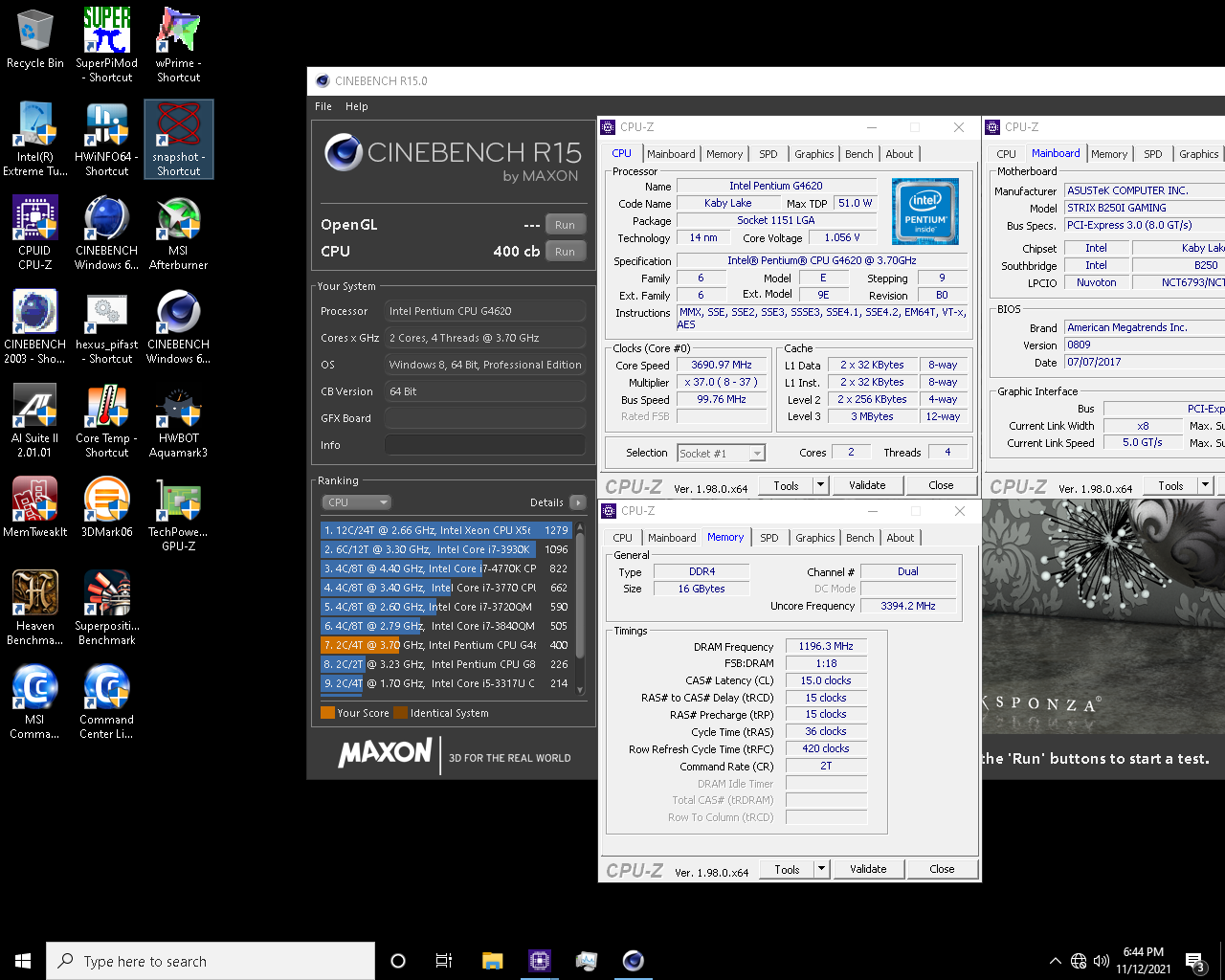Viewport: 1225px width, 980px height.
Task: Switch to CPU-Z taskbar icon
Action: point(540,961)
